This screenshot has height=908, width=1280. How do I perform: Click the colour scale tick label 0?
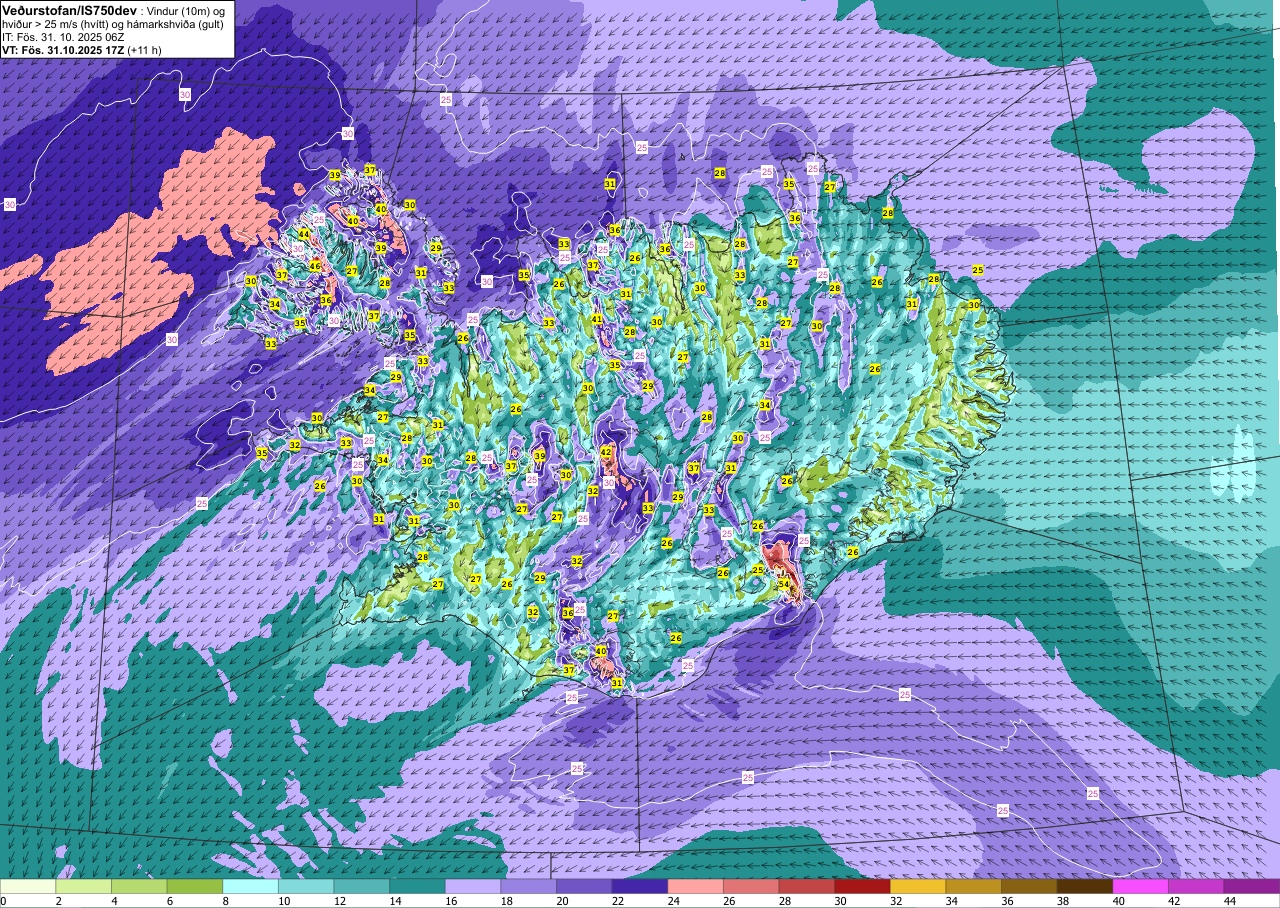pos(3,901)
